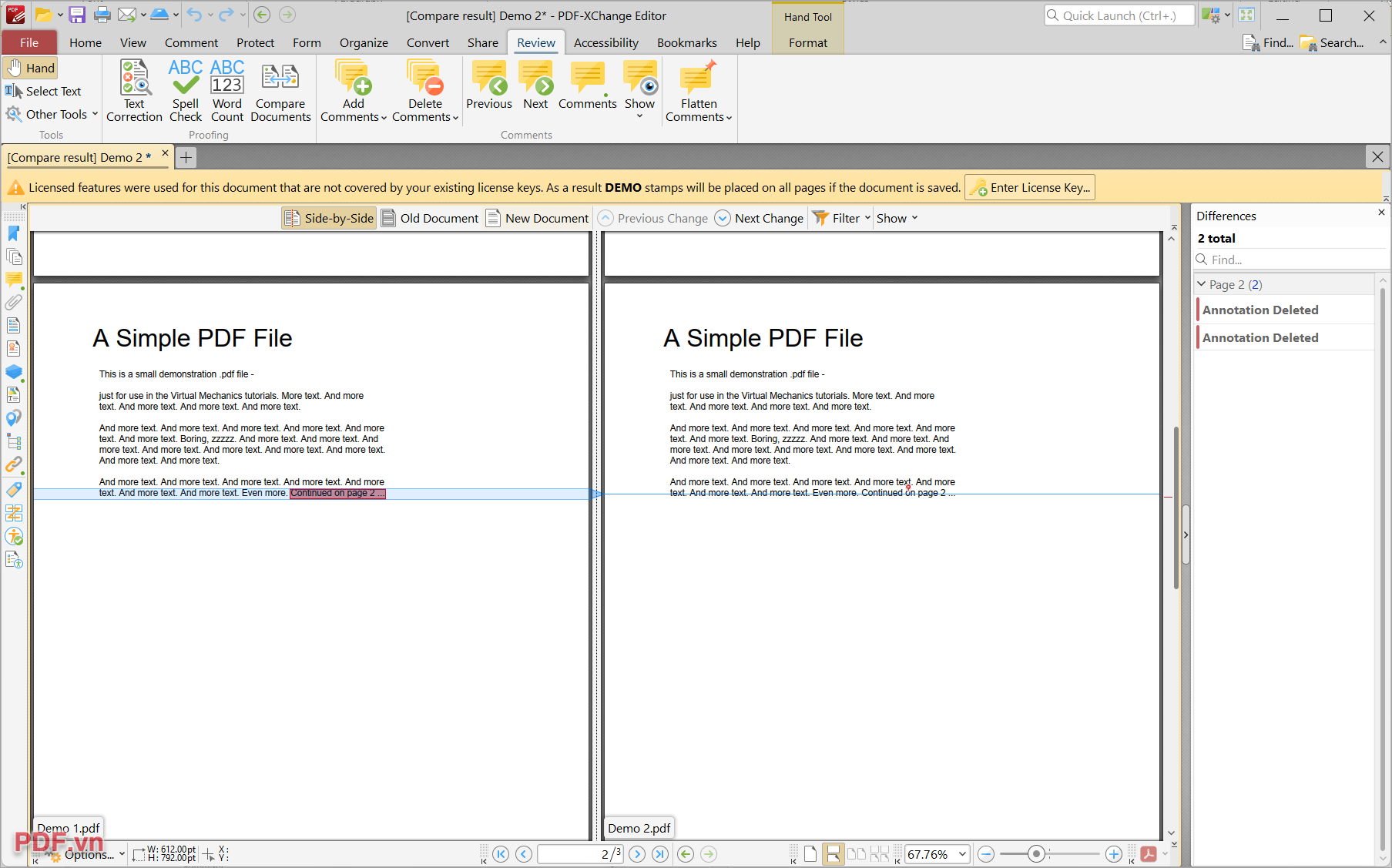Jump to Next comment in ribbon
This screenshot has height=868, width=1392.
(x=535, y=85)
